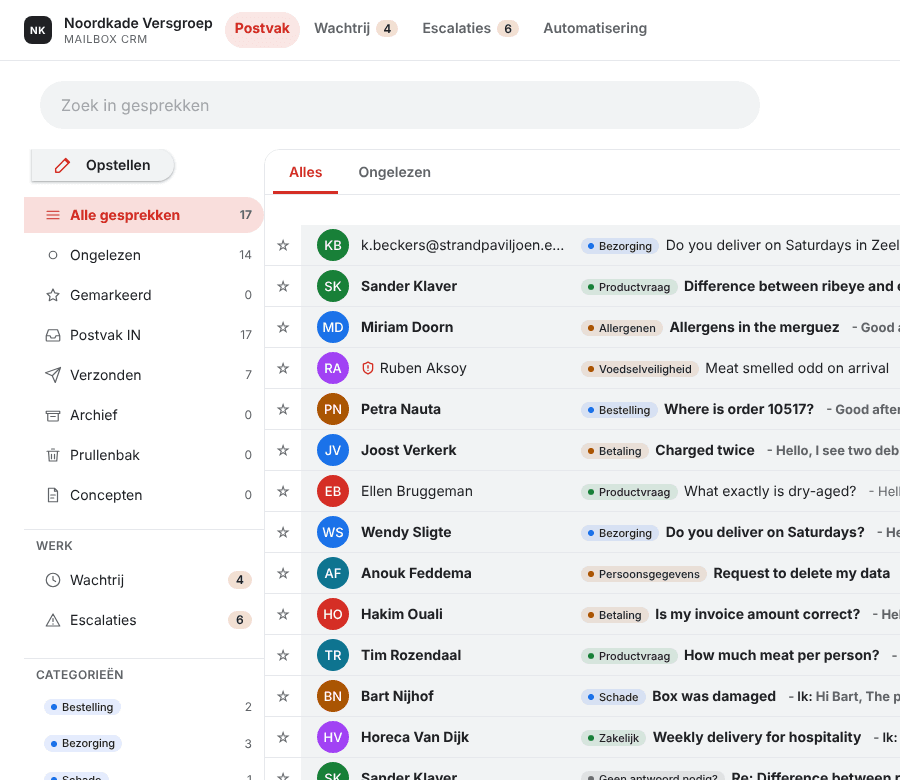Screen dimensions: 900x780
Task: Open the "Request to delete my data" conversation
Action: [x=801, y=573]
